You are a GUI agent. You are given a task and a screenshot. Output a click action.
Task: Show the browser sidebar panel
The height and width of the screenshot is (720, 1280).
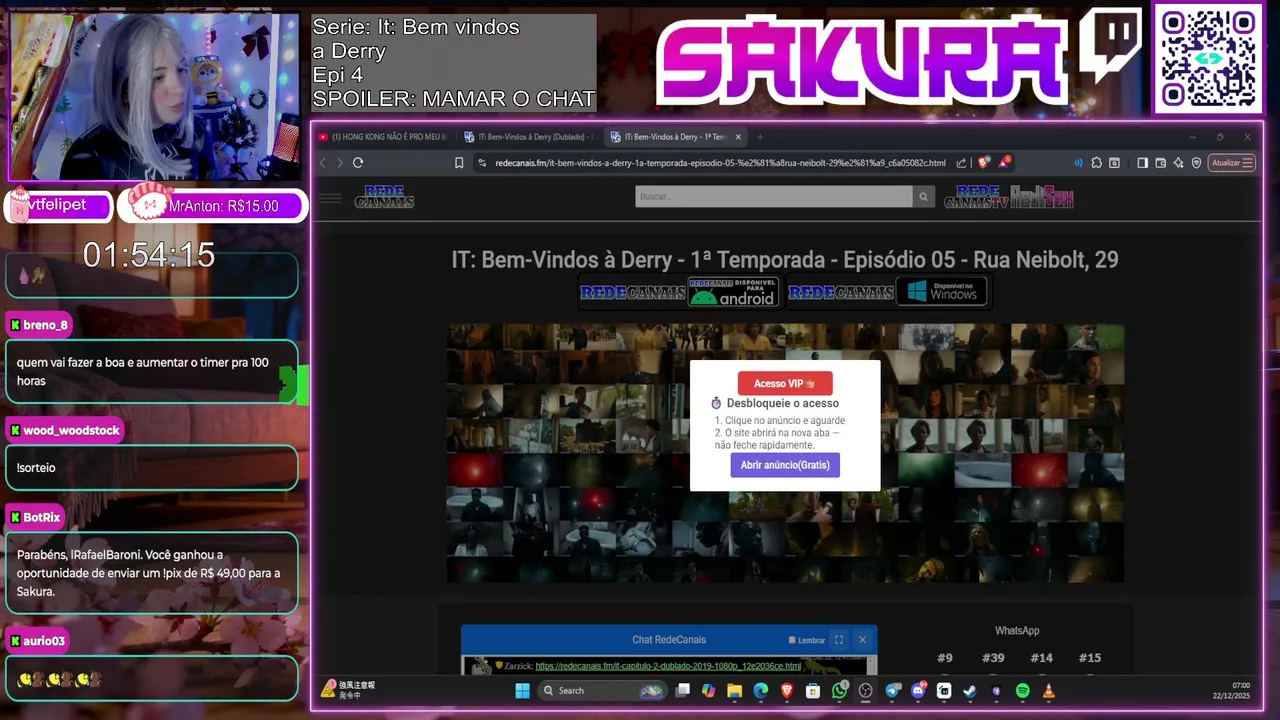(1142, 163)
